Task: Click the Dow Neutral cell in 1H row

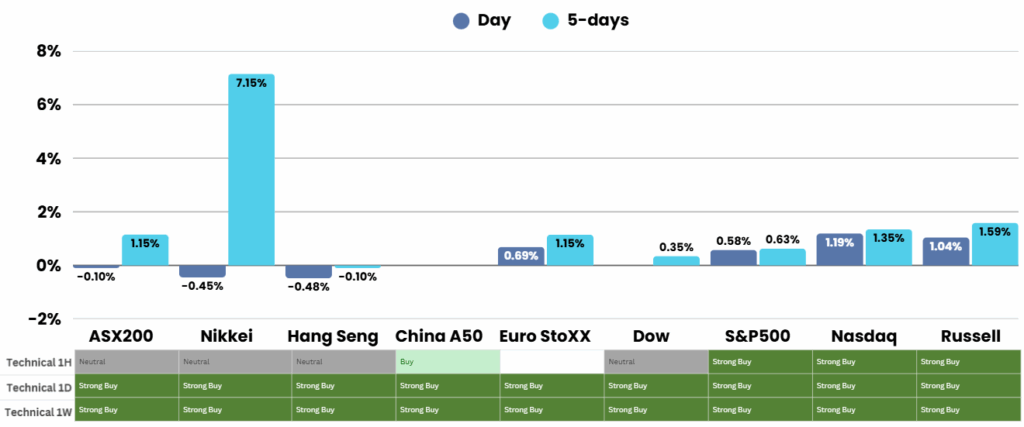Action: pos(654,362)
